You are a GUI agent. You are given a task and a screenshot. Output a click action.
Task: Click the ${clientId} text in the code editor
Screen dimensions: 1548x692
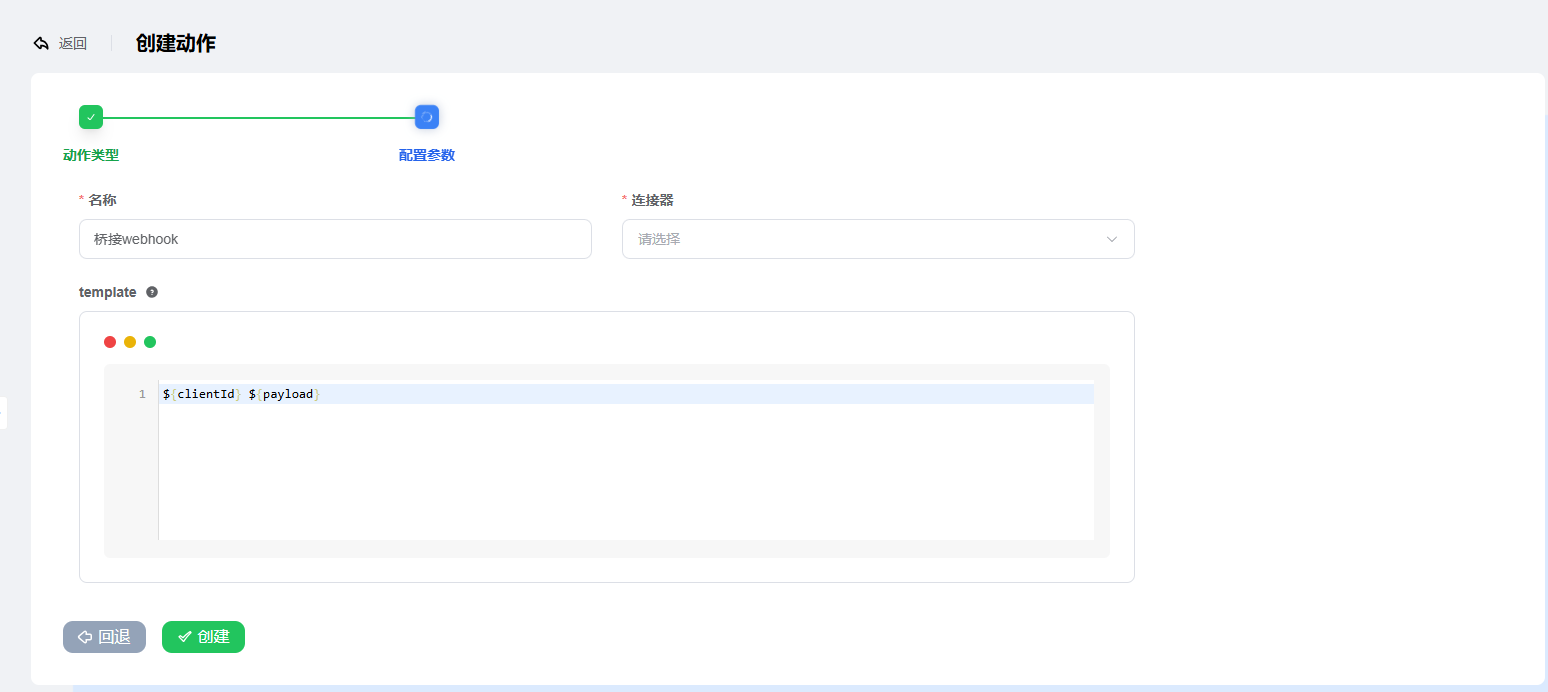click(x=202, y=394)
